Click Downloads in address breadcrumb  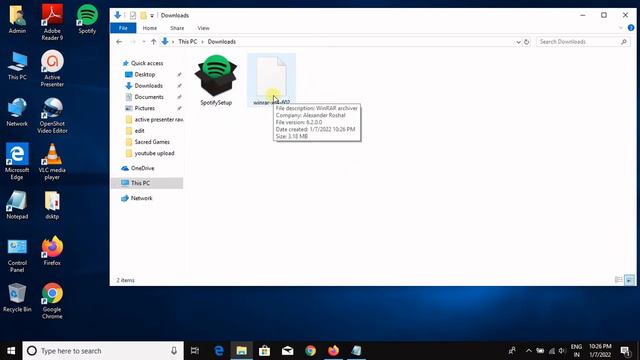[222, 42]
